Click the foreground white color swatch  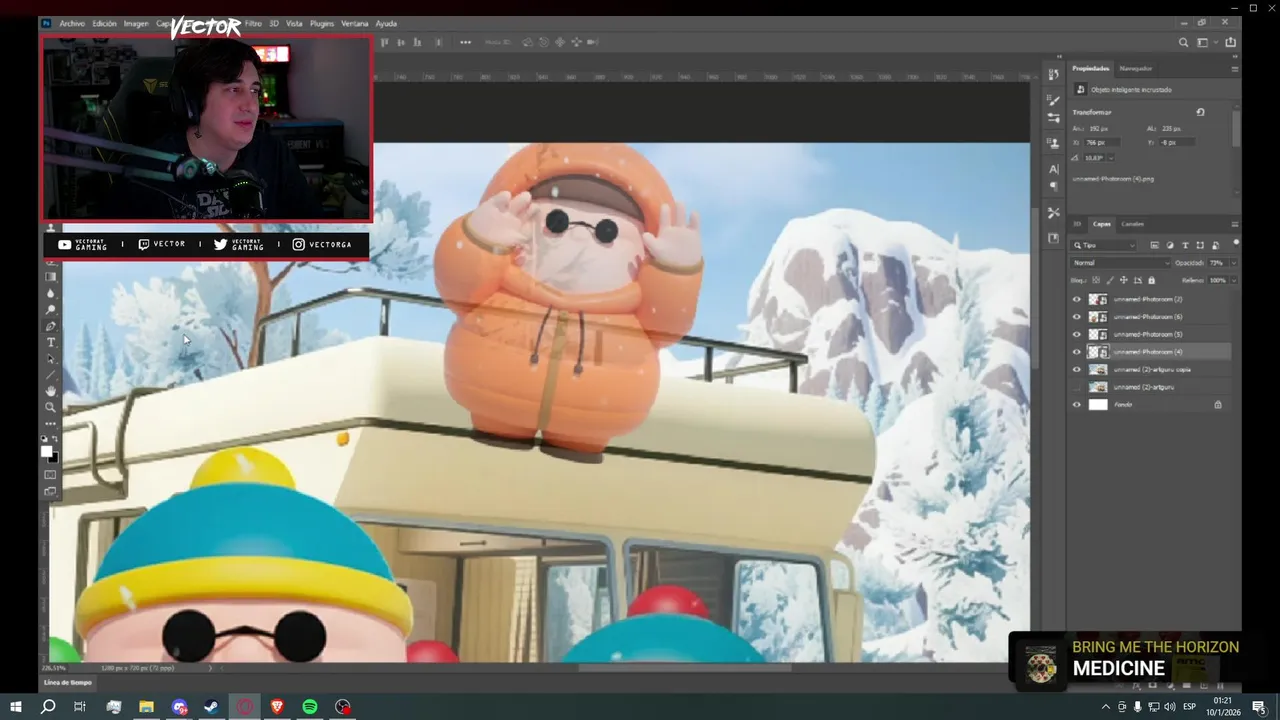[46, 451]
